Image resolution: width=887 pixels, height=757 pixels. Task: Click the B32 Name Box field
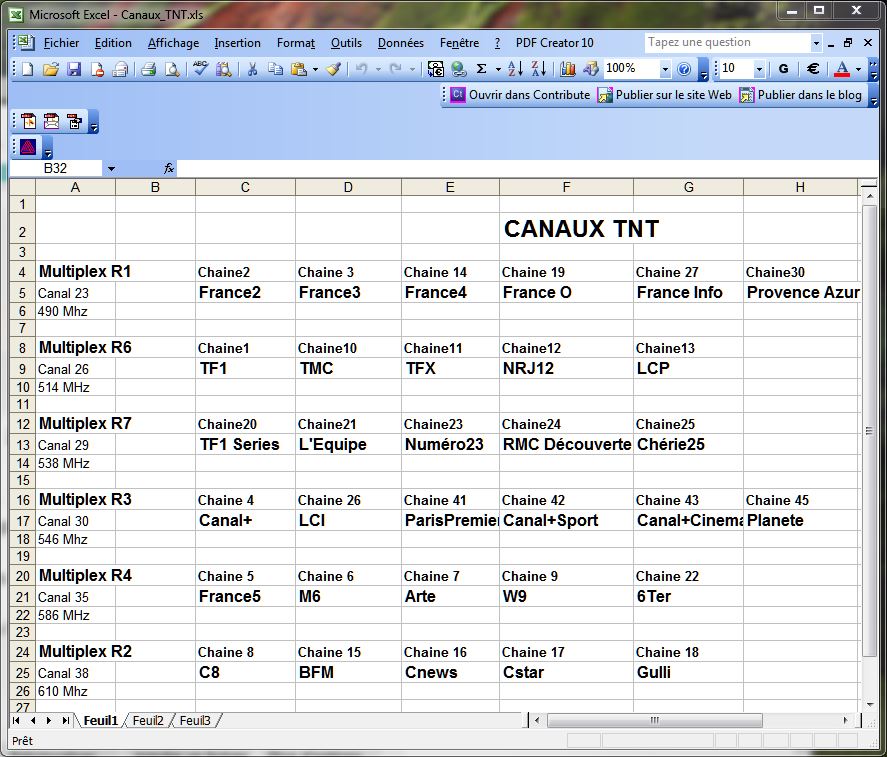(x=55, y=168)
